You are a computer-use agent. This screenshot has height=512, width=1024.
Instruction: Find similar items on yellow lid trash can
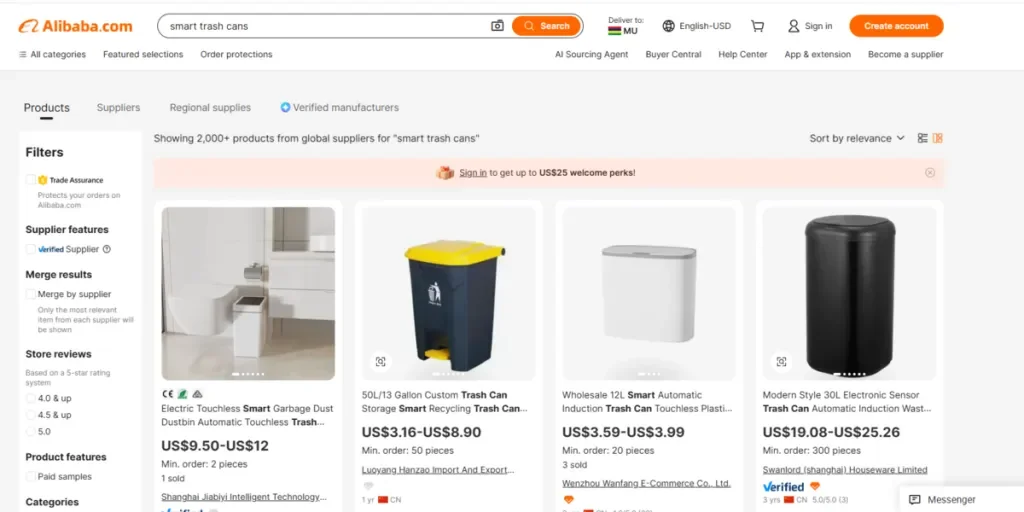381,362
